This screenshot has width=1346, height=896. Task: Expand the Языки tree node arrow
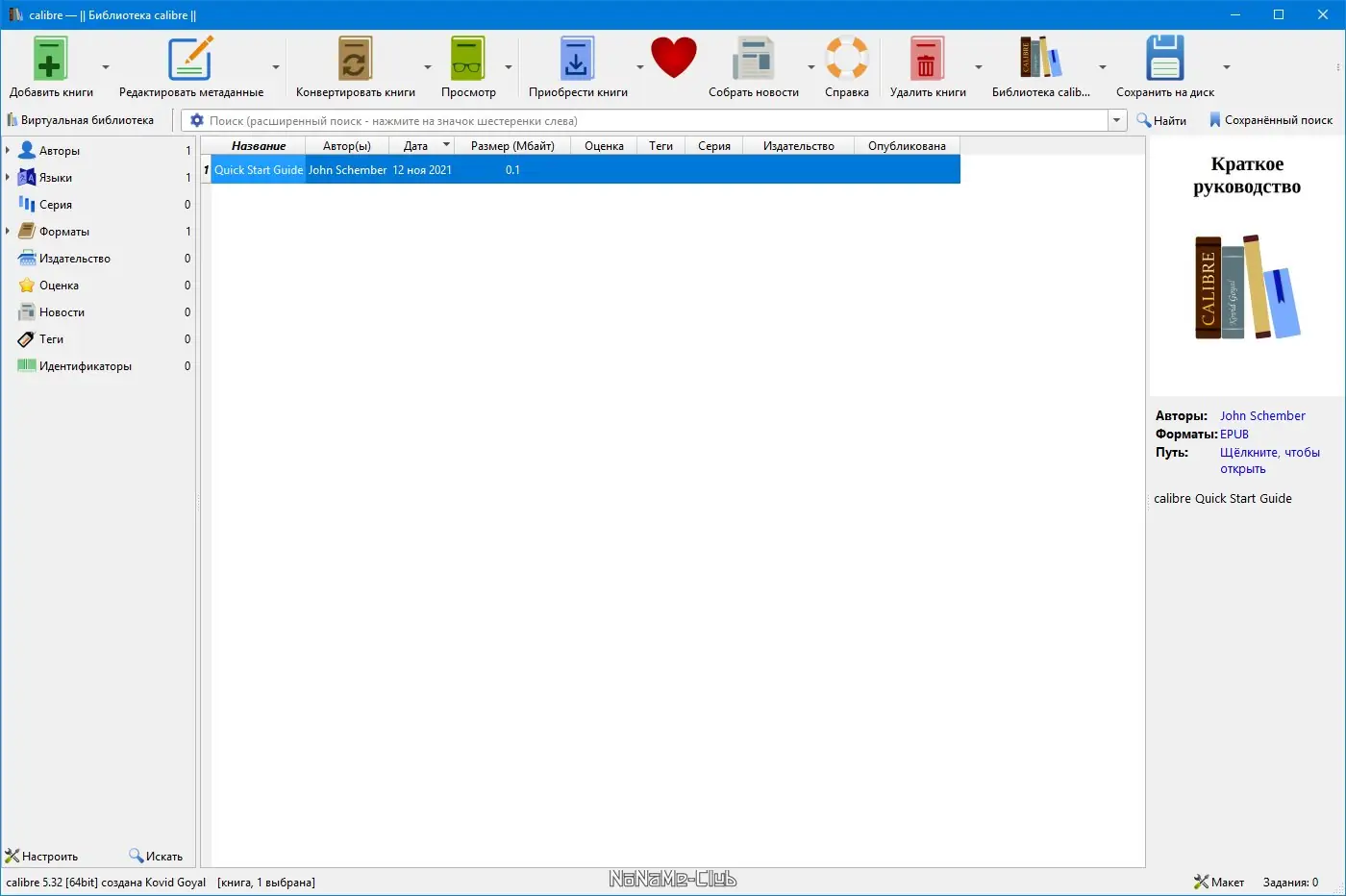(x=8, y=177)
